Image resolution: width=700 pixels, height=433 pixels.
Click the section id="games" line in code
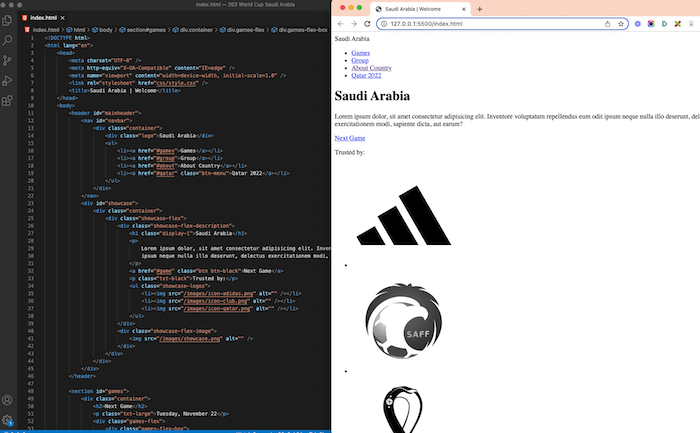pyautogui.click(x=99, y=391)
